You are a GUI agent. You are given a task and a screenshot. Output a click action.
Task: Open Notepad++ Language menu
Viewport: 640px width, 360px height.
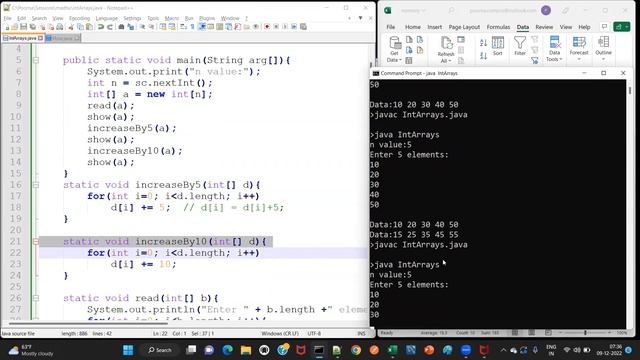(x=107, y=18)
